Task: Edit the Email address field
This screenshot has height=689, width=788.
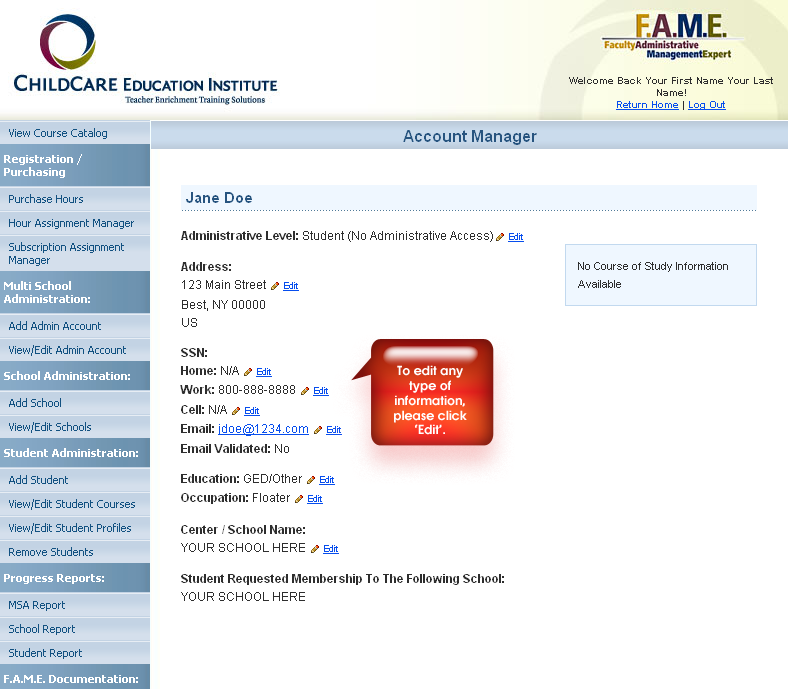Action: (334, 430)
